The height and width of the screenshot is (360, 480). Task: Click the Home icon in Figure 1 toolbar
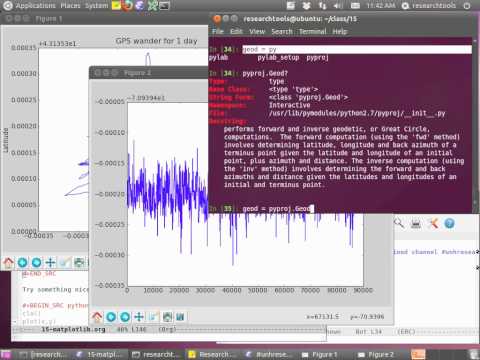pyautogui.click(x=9, y=263)
